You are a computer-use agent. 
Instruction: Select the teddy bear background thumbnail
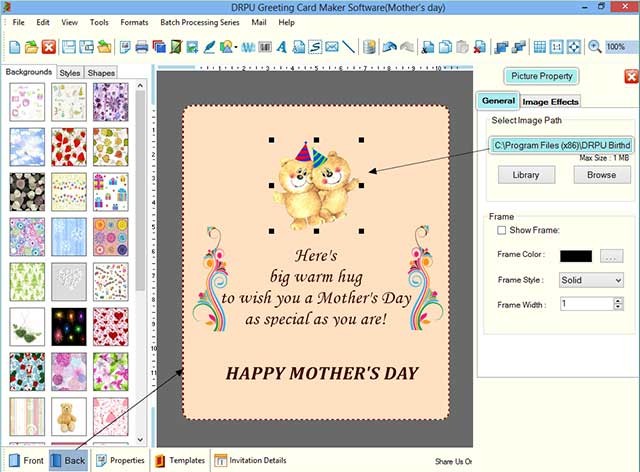pyautogui.click(x=68, y=416)
